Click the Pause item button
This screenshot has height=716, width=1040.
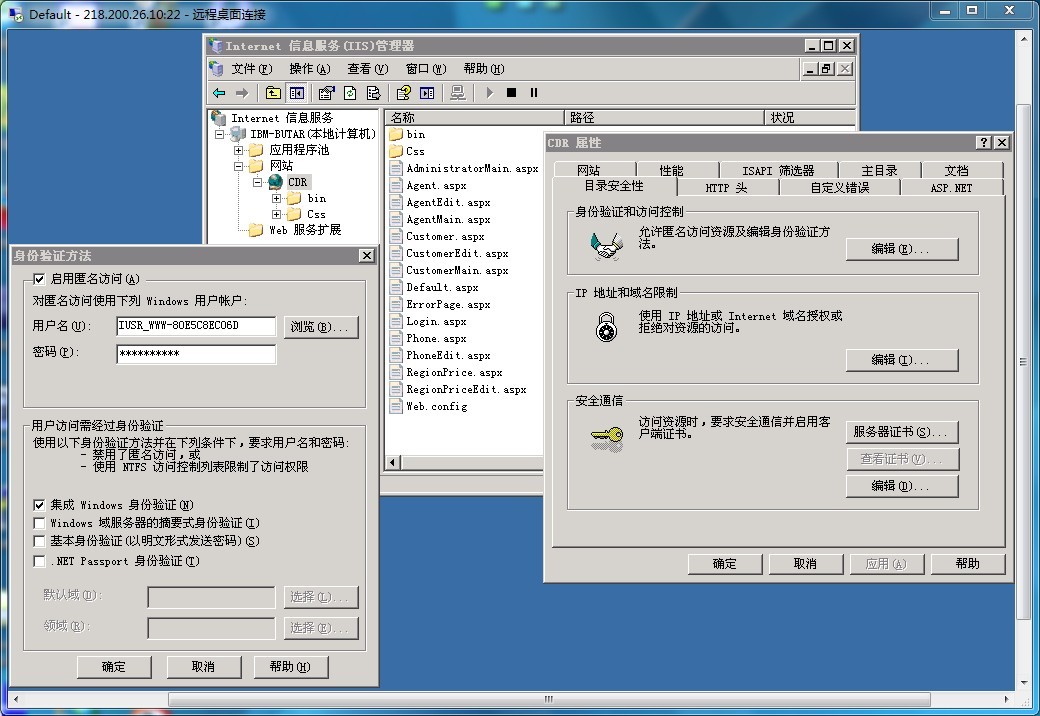point(534,93)
